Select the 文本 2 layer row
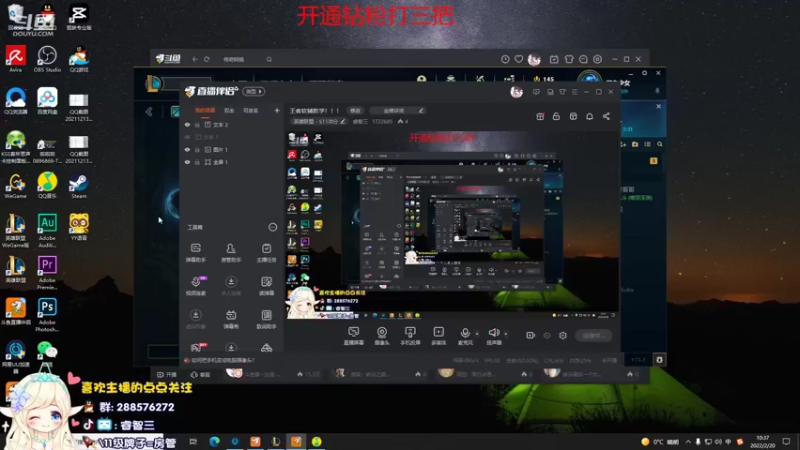The height and width of the screenshot is (450, 800). point(233,124)
